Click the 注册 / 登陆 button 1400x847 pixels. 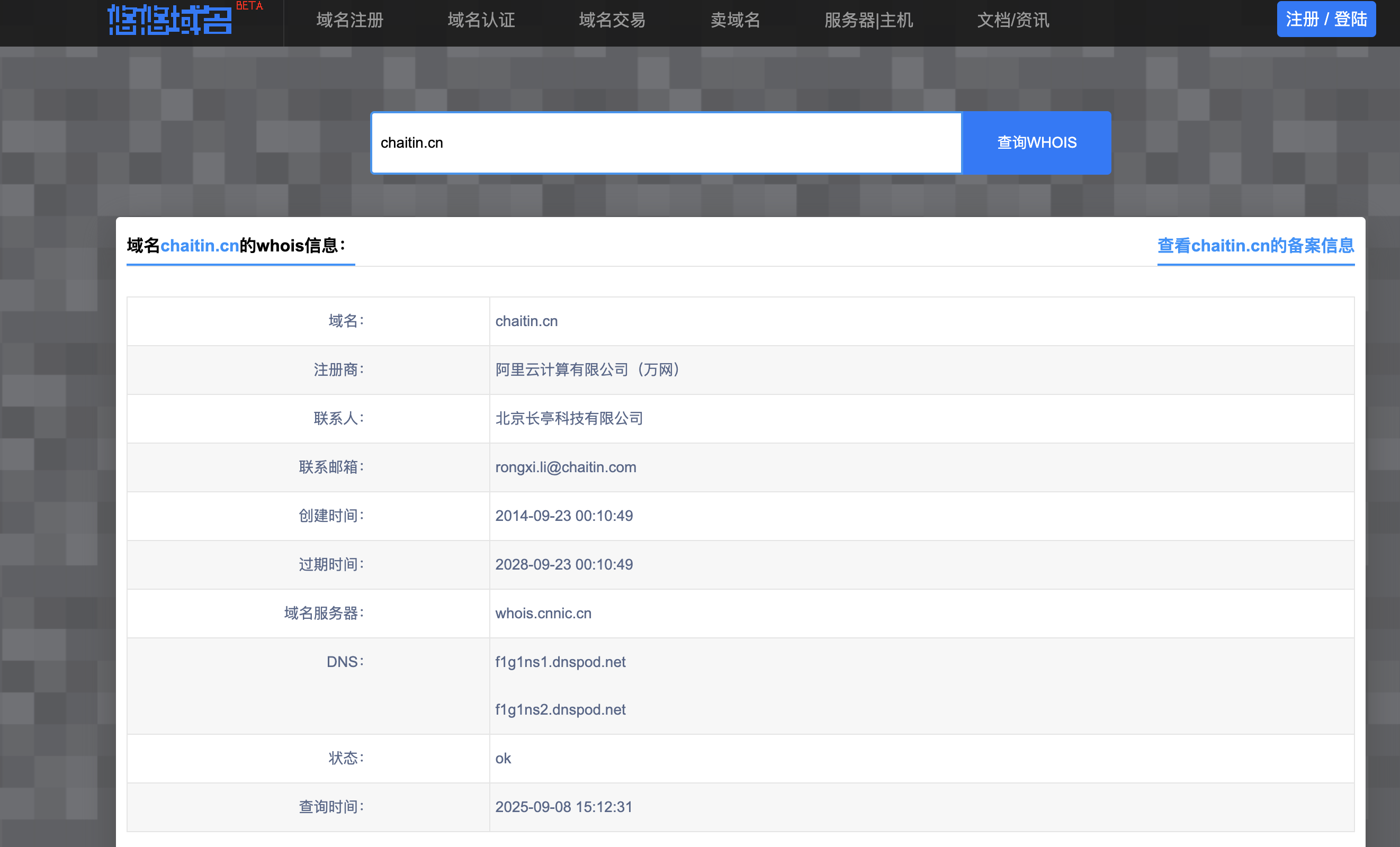coord(1325,19)
